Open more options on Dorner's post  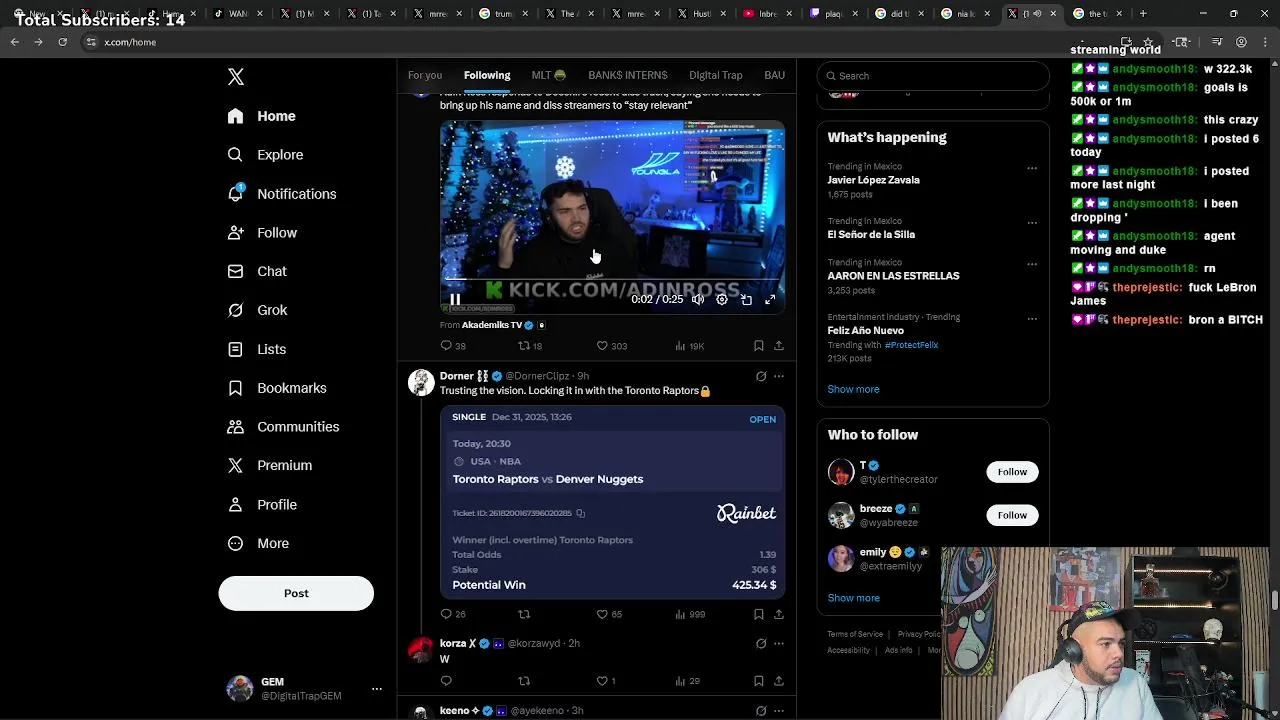[x=779, y=376]
